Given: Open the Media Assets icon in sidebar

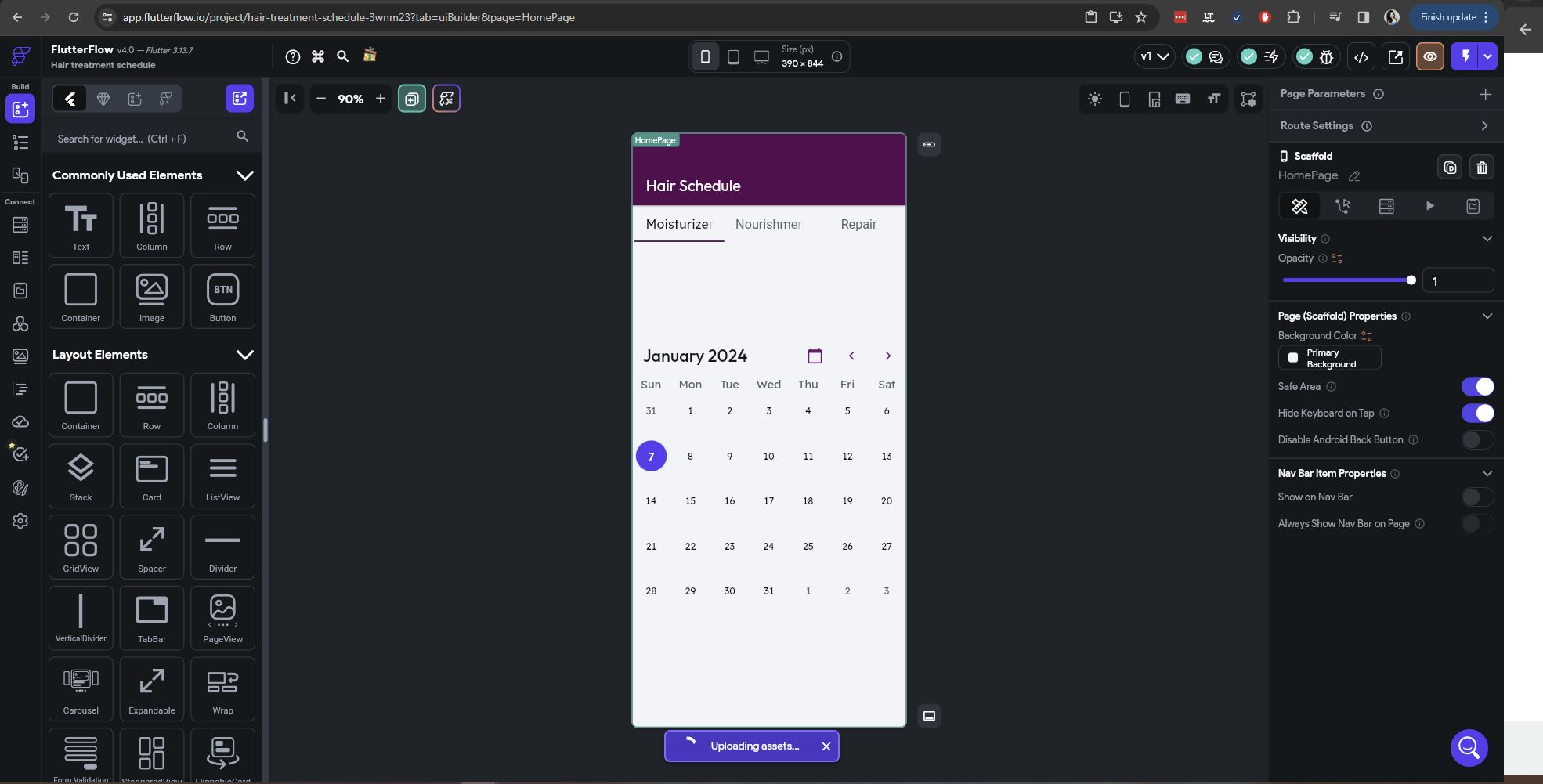Looking at the screenshot, I should pos(20,356).
